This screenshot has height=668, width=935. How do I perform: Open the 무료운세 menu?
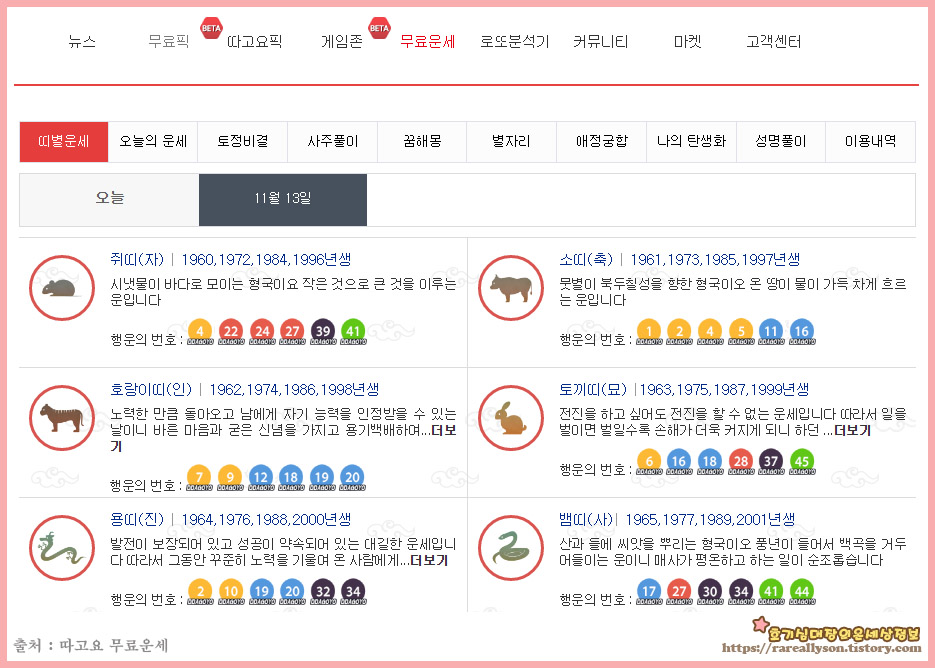[x=428, y=42]
